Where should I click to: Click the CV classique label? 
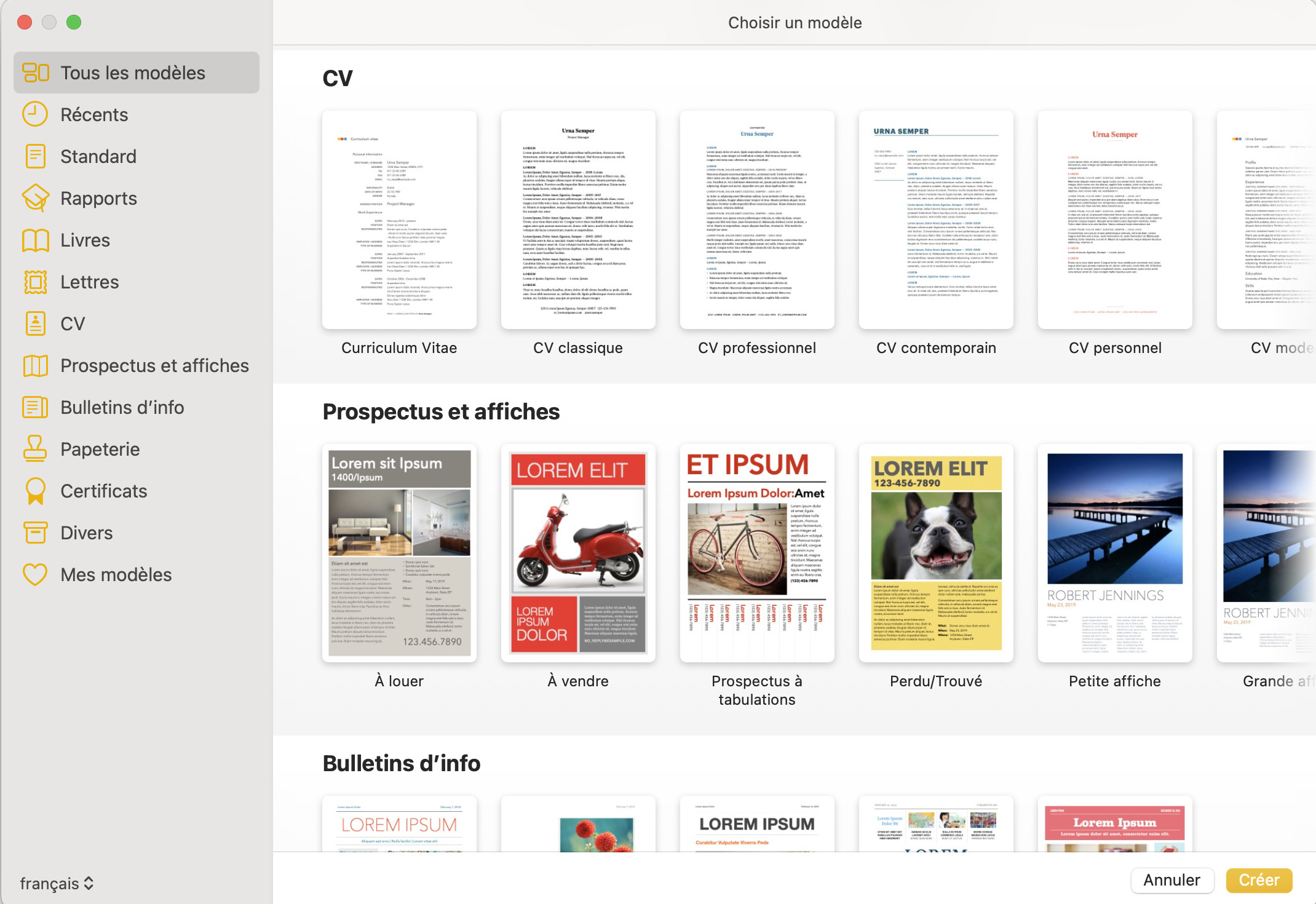coord(578,348)
